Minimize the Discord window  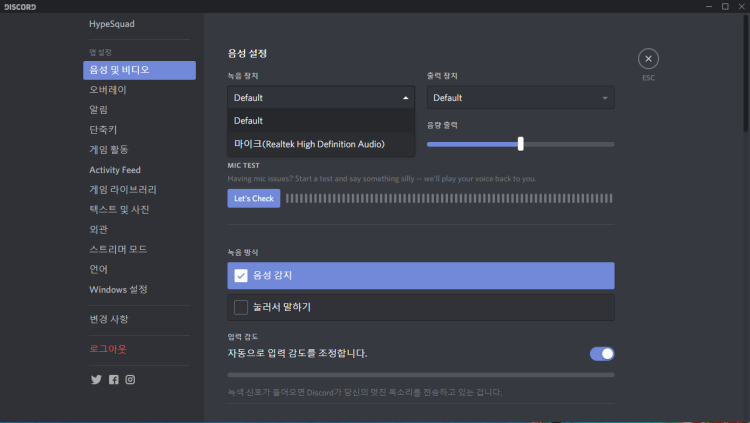[x=709, y=6]
